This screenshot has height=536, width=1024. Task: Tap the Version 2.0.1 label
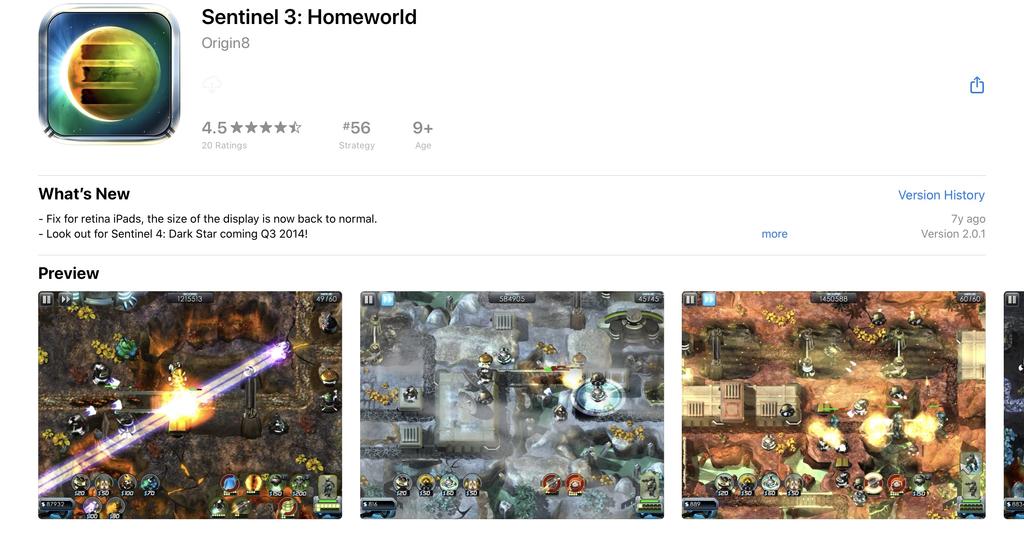click(953, 234)
